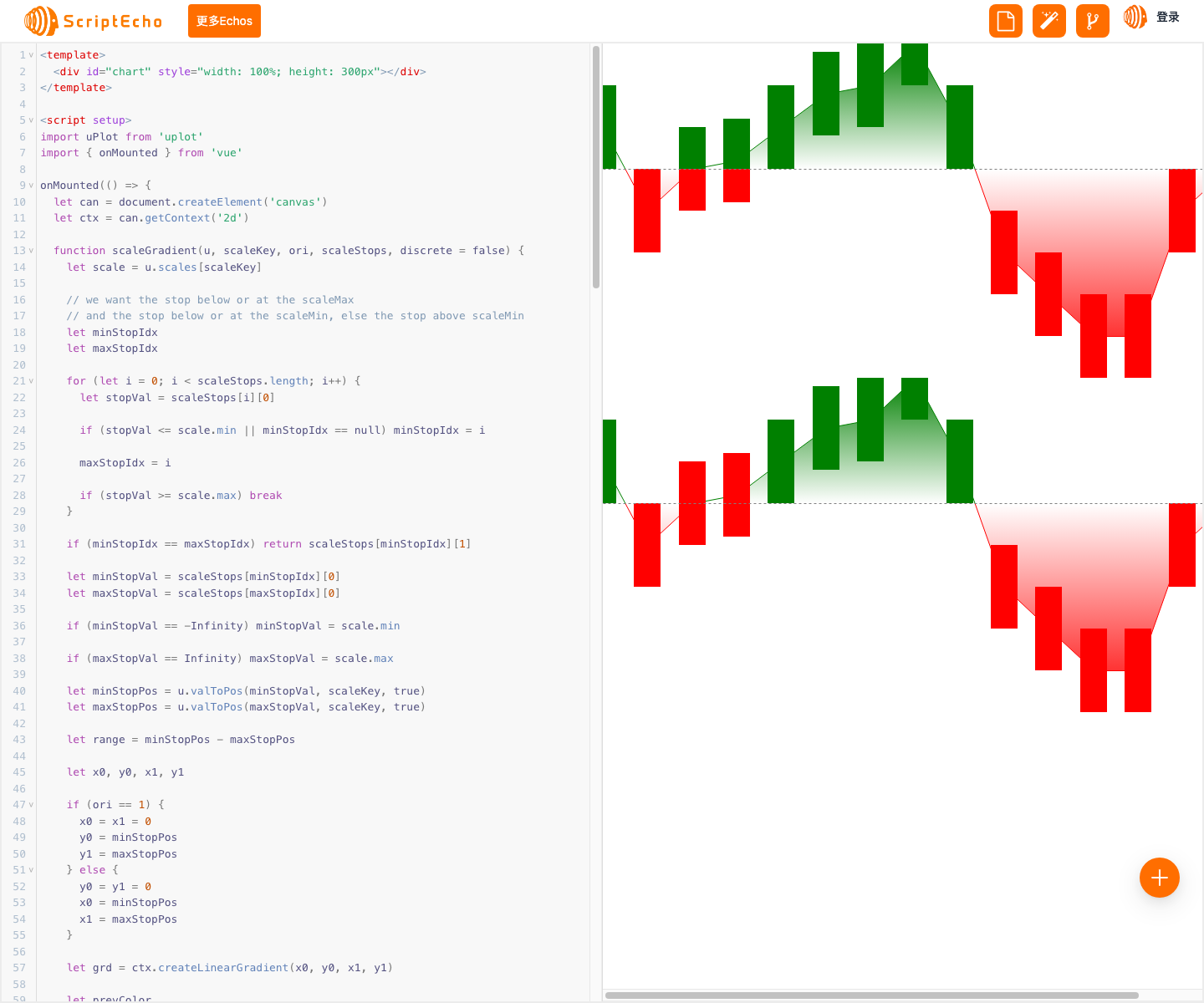Collapse the else fold arrow at line 51

pyautogui.click(x=32, y=870)
